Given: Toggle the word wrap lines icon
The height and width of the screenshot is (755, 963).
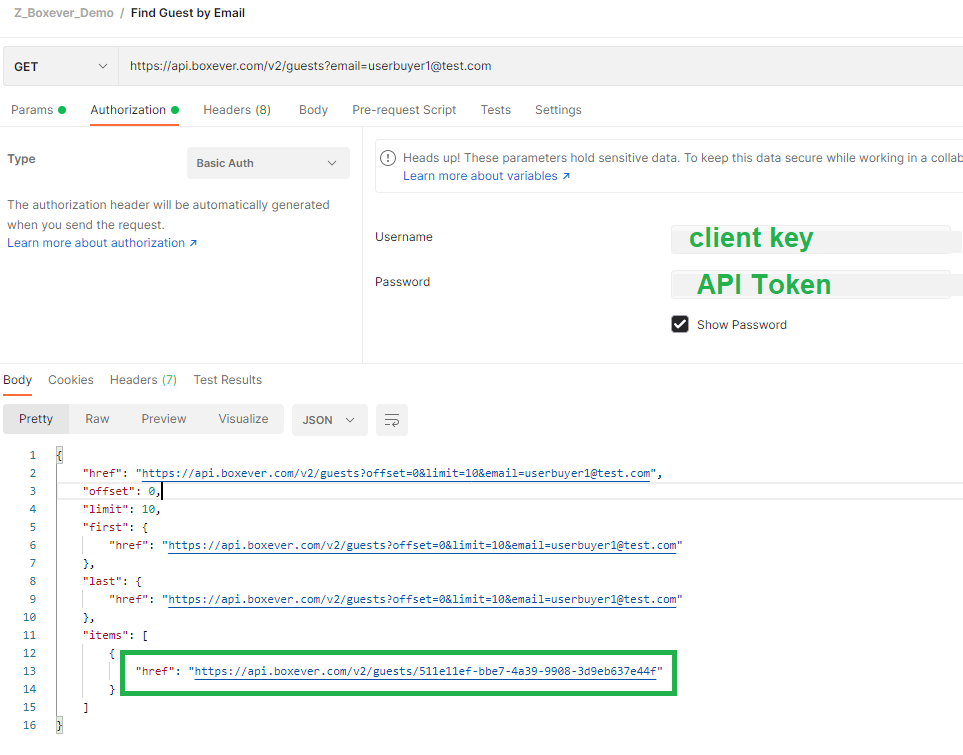Looking at the screenshot, I should (x=392, y=420).
